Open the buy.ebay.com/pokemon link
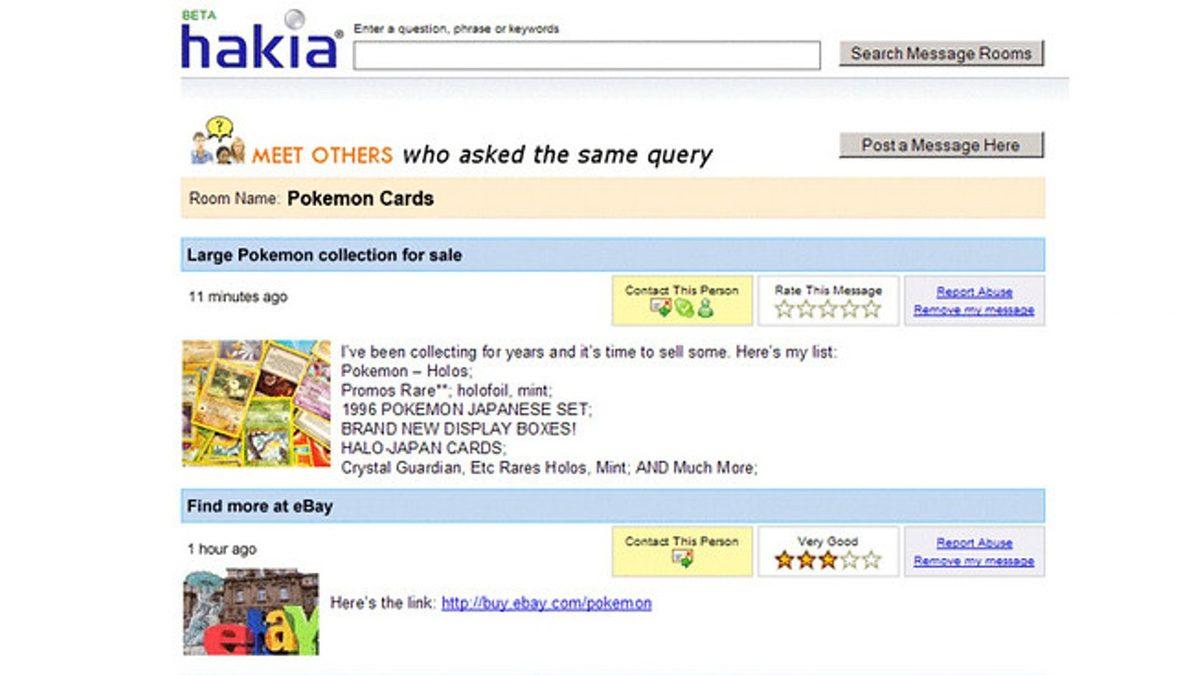 click(546, 603)
